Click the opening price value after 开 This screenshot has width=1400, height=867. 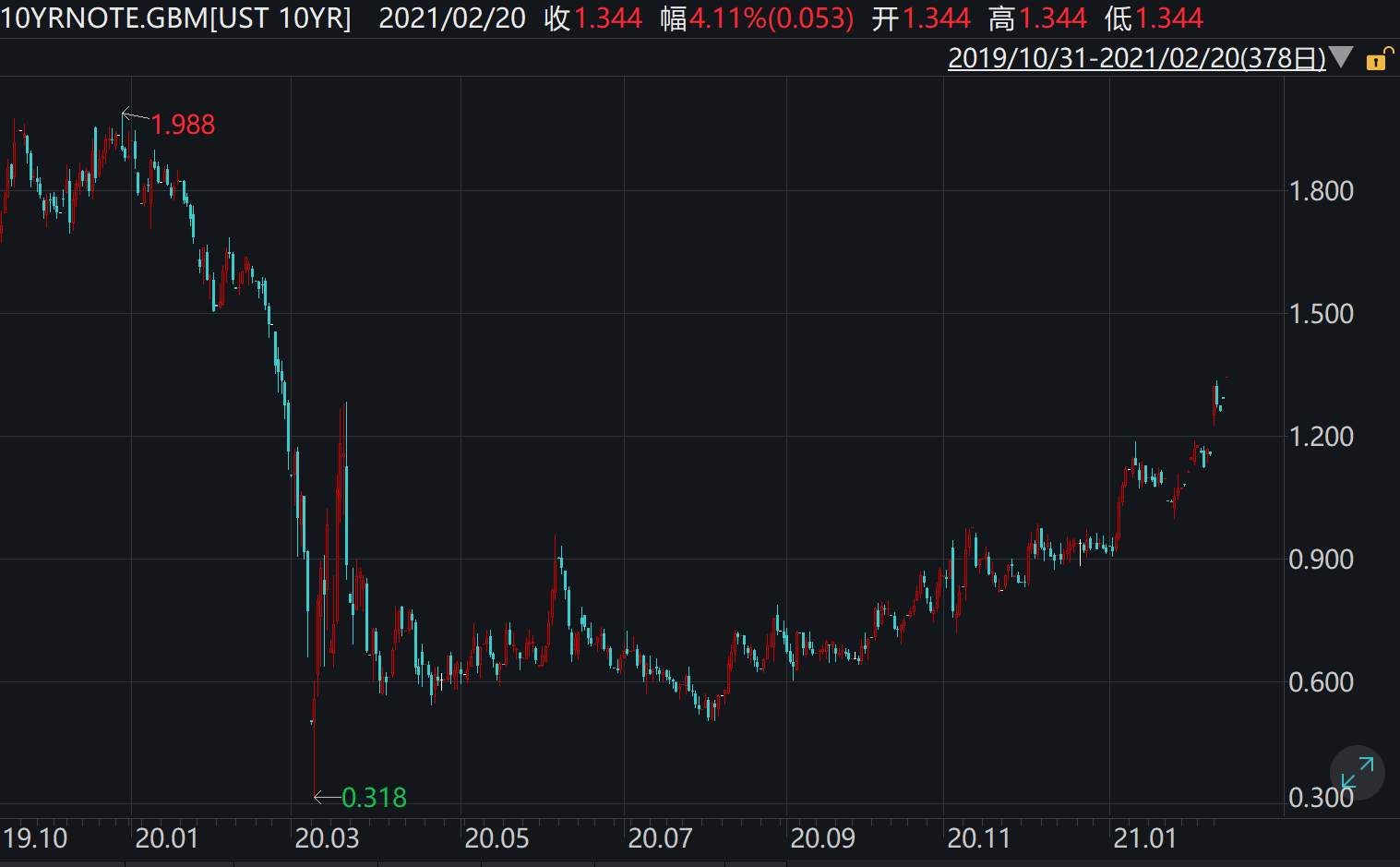point(936,18)
